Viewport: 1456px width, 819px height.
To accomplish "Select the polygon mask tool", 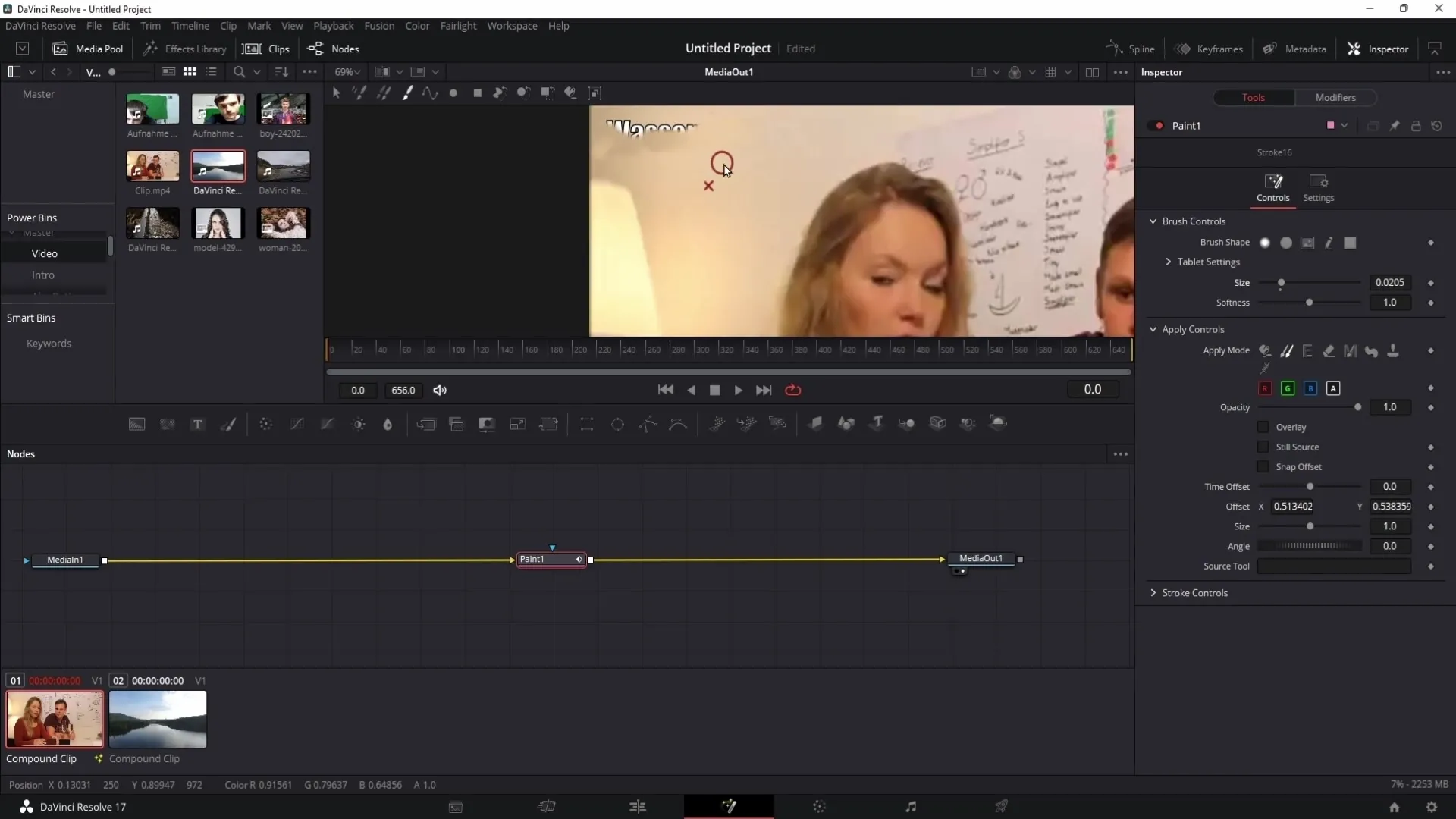I will coord(648,424).
